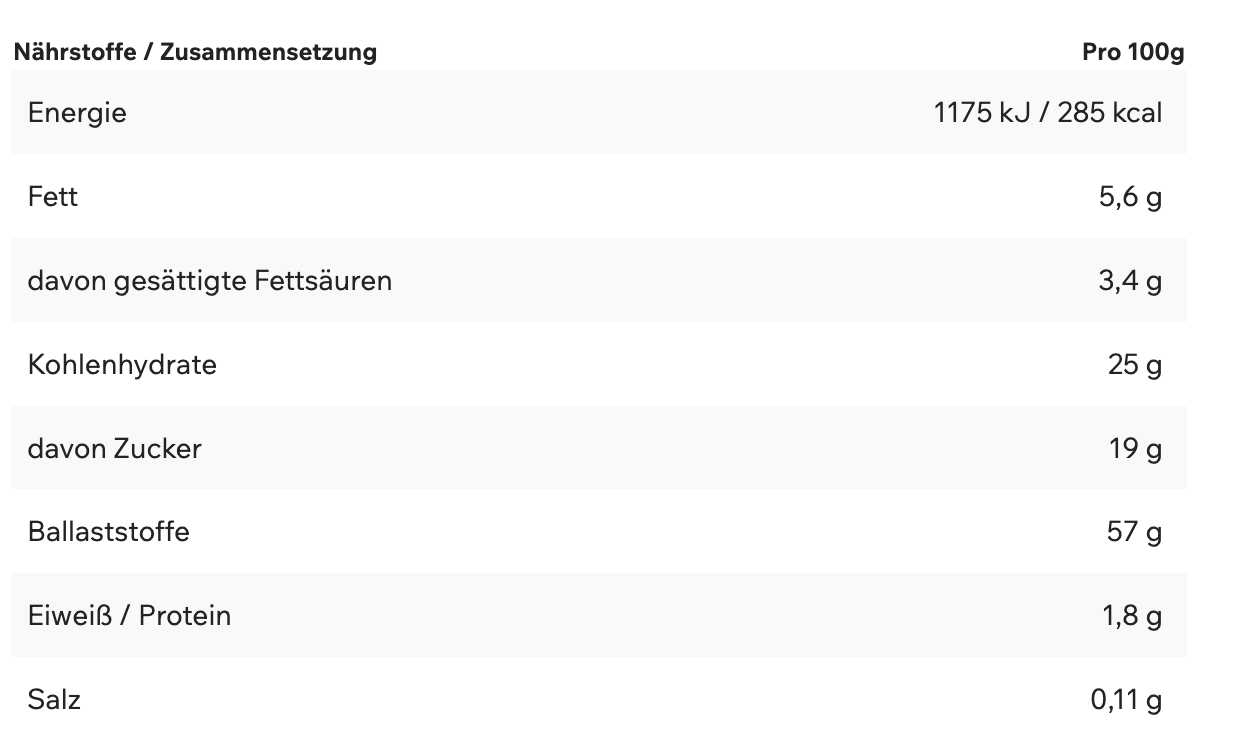Select the salt value '0,11 g'
The height and width of the screenshot is (750, 1256).
pyautogui.click(x=1126, y=699)
